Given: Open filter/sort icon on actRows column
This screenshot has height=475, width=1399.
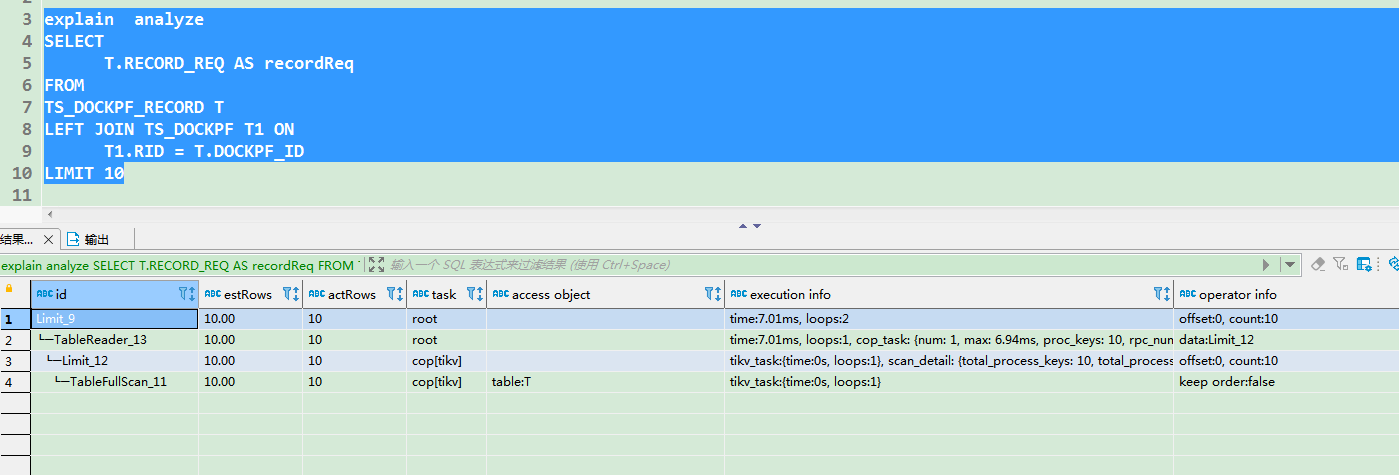Looking at the screenshot, I should click(395, 294).
